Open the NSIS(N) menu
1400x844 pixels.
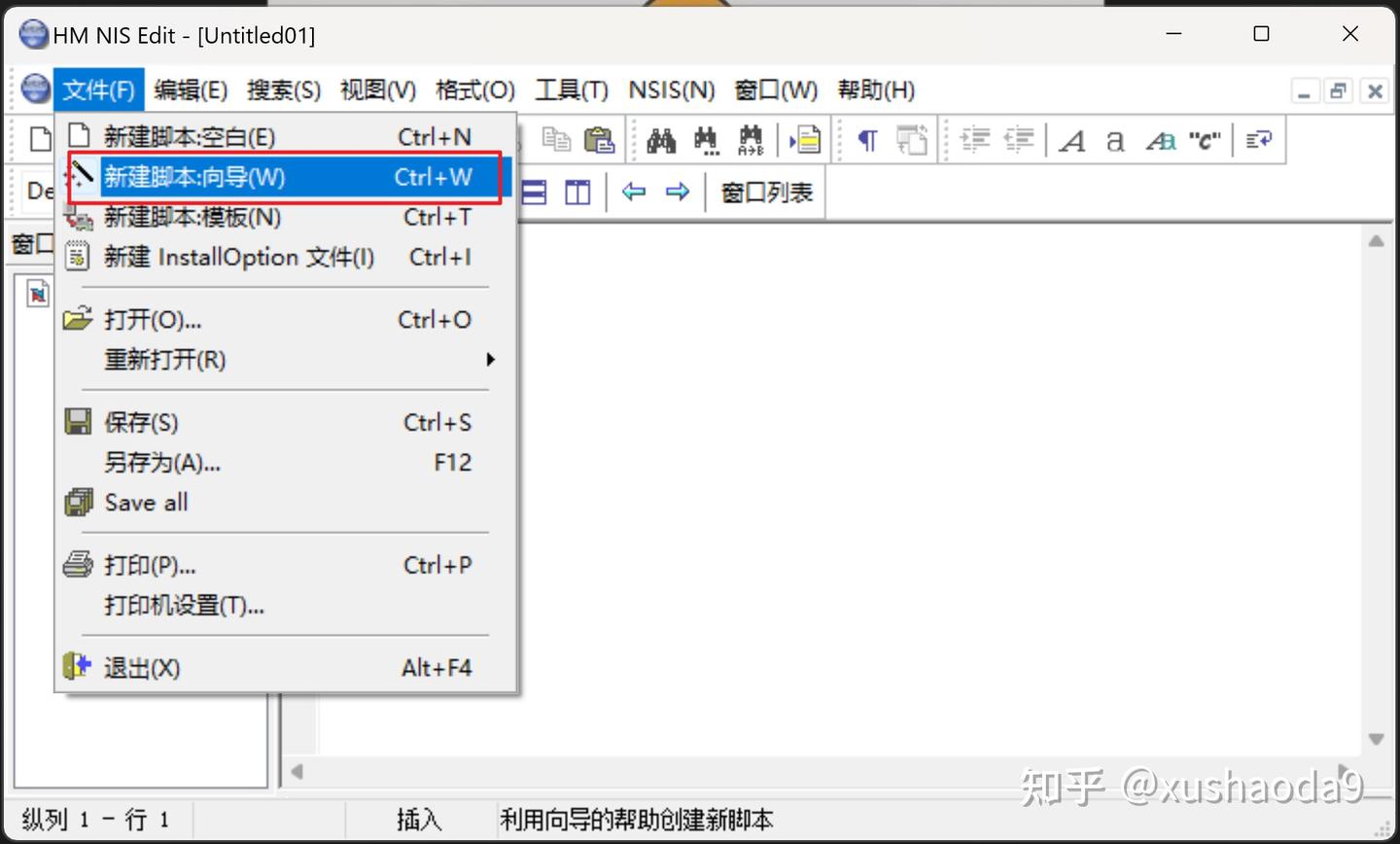pos(670,89)
